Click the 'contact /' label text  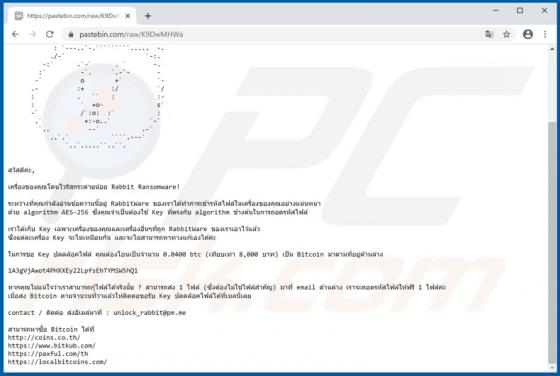coord(25,312)
